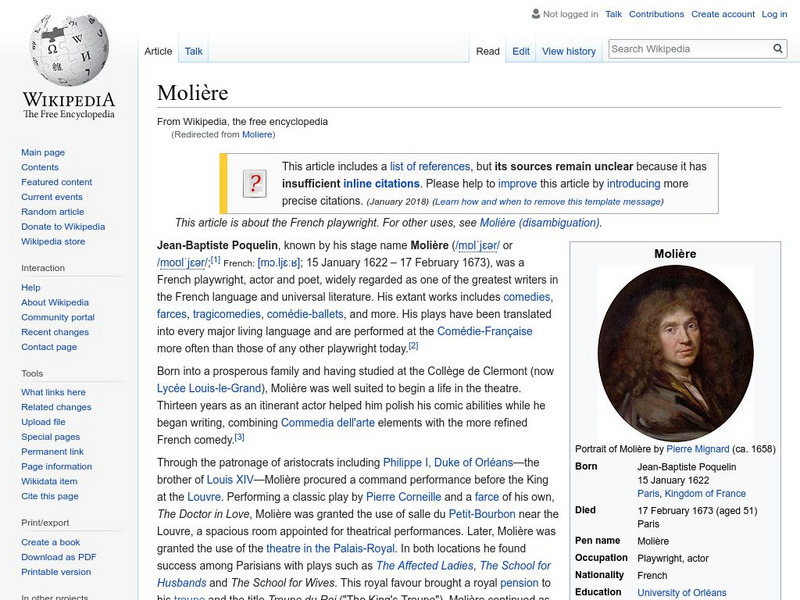This screenshot has height=600, width=800.
Task: Open Contact page
Action: pos(49,346)
